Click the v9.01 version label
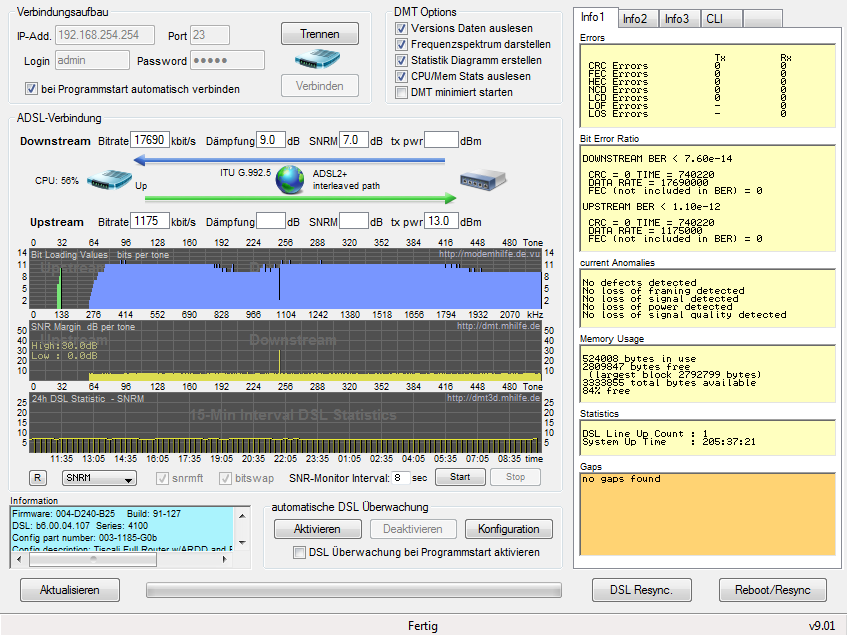The width and height of the screenshot is (847, 636). (x=822, y=626)
